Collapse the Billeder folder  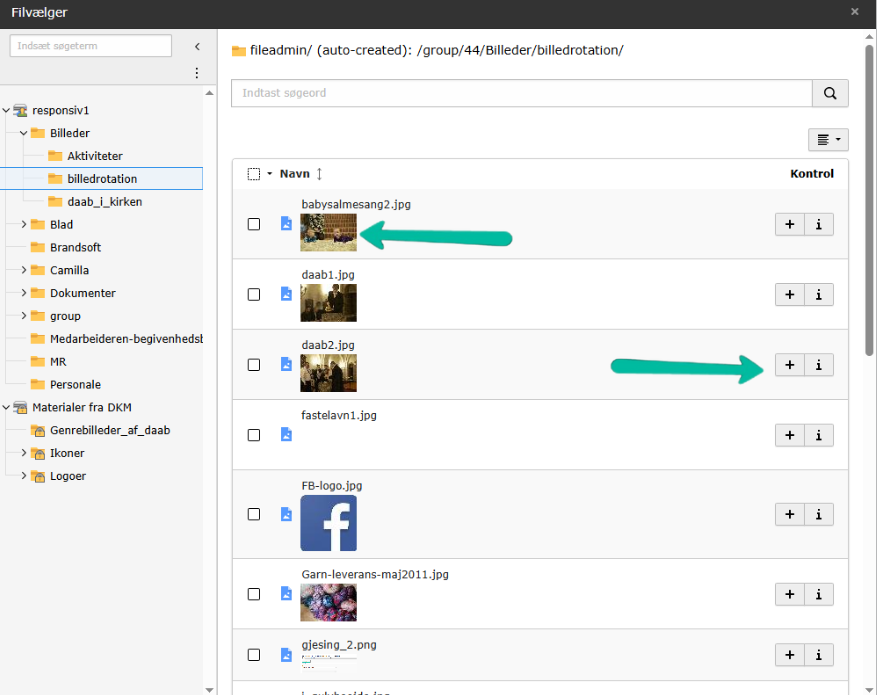click(23, 133)
